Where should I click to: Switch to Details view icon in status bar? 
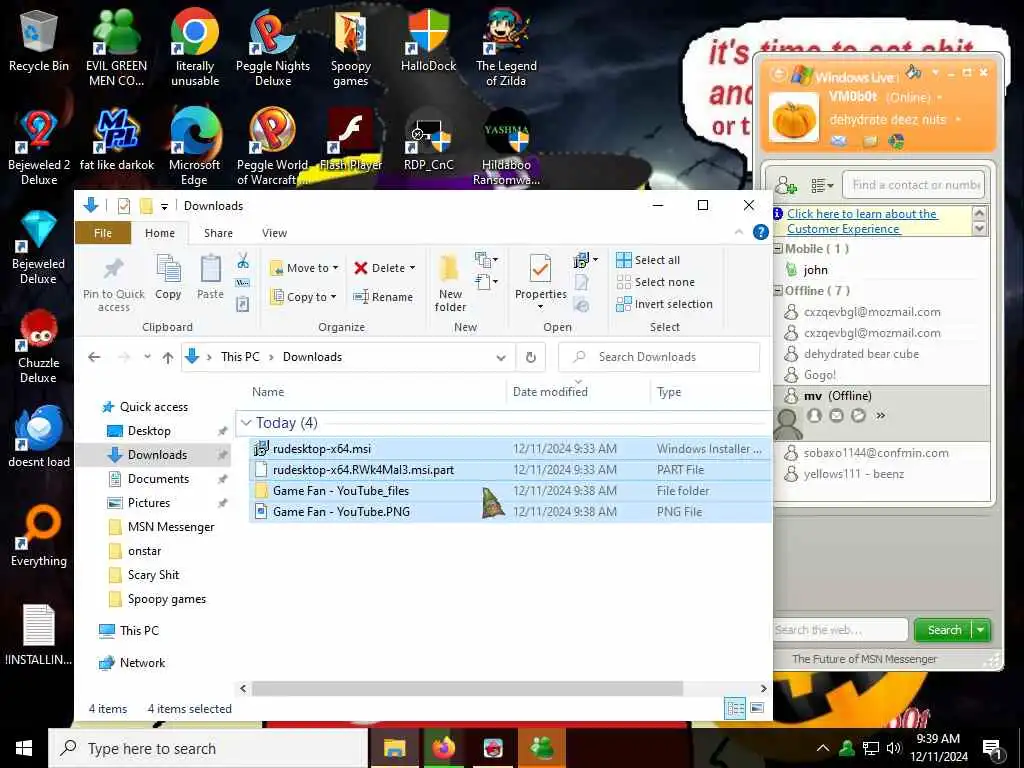735,708
